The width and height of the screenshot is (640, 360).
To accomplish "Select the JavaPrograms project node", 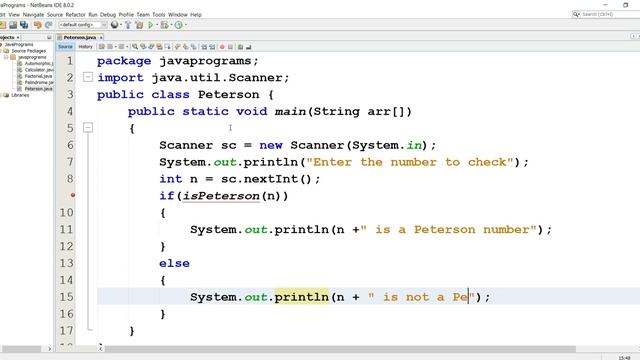I will click(x=16, y=44).
